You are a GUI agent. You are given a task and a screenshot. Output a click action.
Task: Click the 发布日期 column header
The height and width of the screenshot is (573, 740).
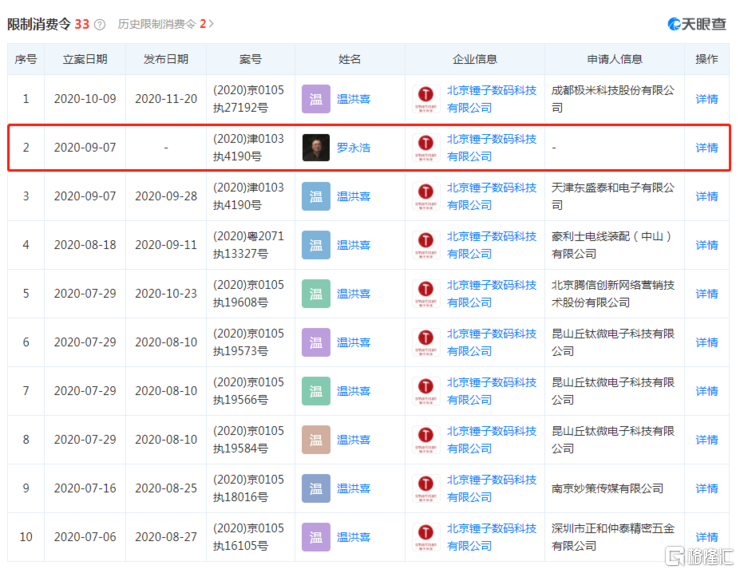point(166,59)
